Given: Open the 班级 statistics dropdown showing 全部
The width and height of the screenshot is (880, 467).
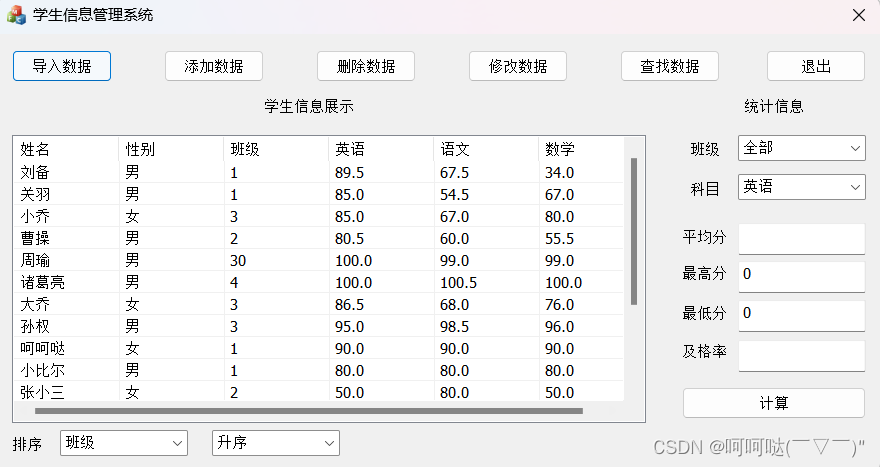Looking at the screenshot, I should pos(802,148).
